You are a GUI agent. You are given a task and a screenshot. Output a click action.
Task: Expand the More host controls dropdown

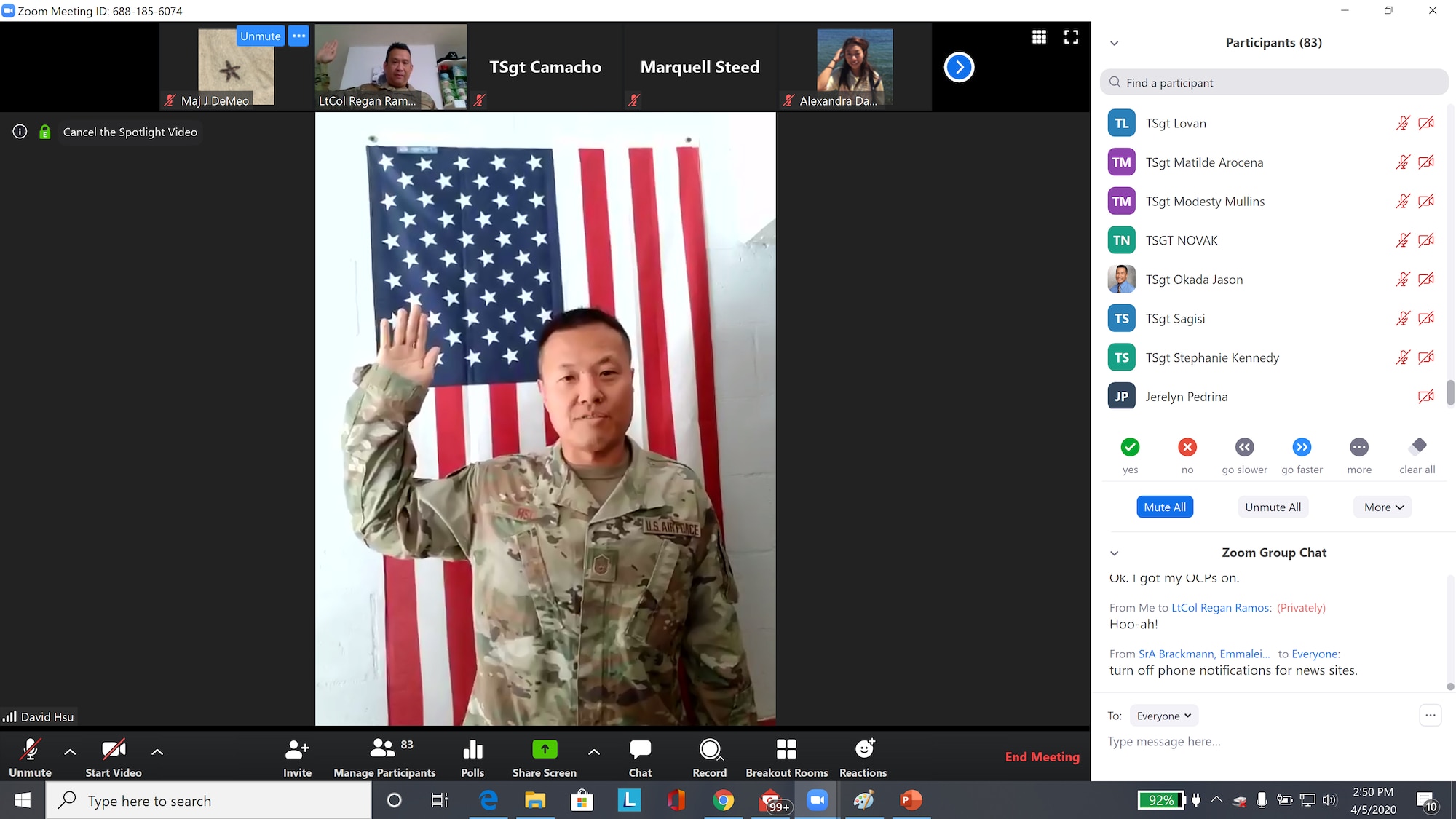1383,506
